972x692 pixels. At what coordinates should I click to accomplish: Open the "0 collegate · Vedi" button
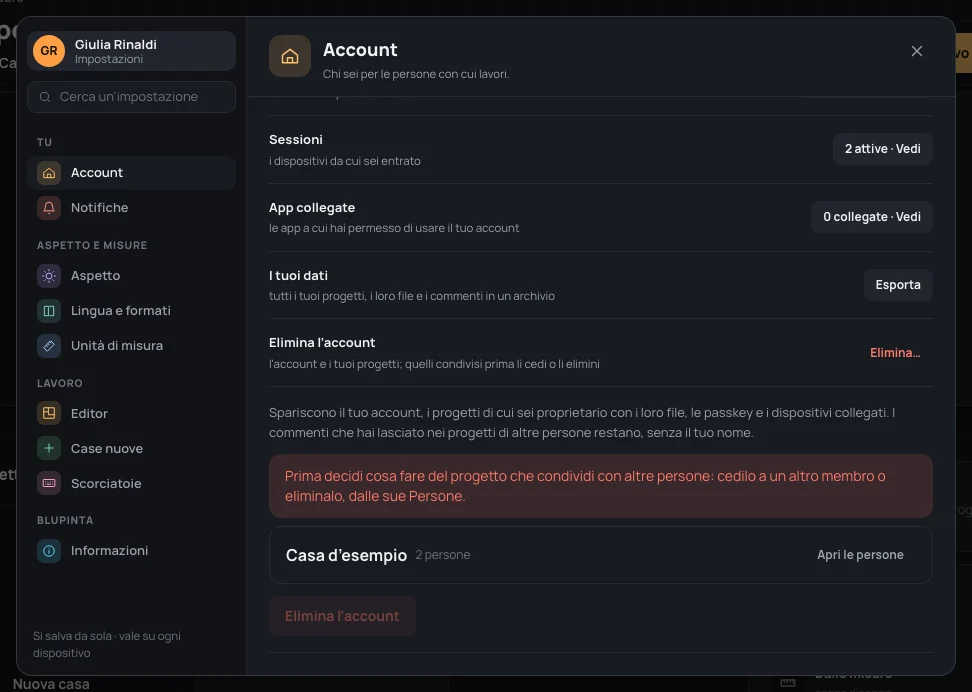pos(872,217)
